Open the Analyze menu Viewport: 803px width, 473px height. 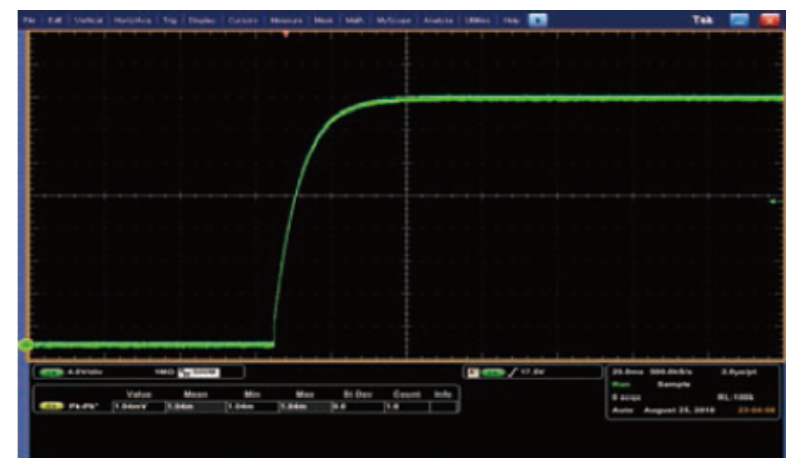(x=438, y=20)
